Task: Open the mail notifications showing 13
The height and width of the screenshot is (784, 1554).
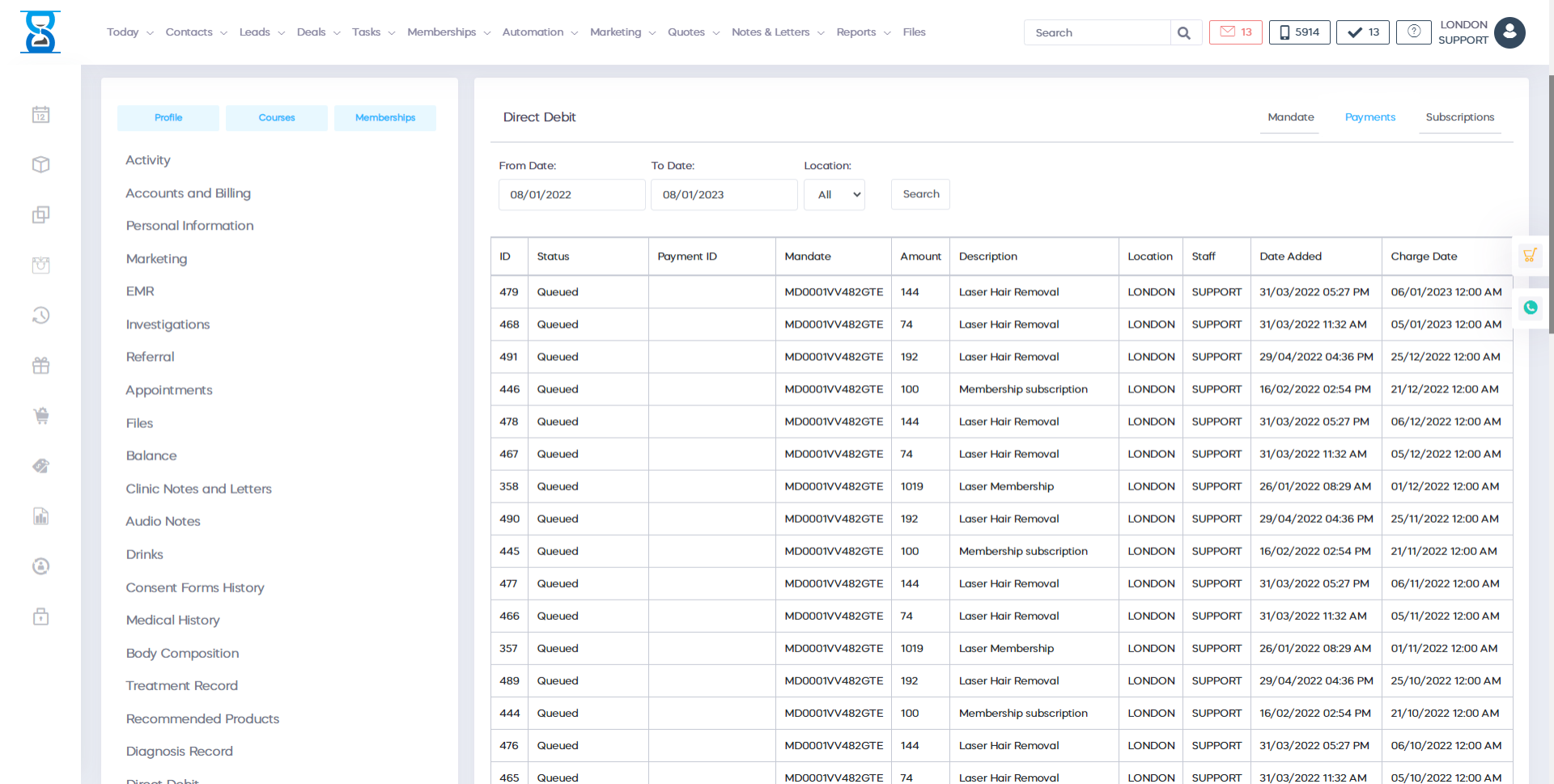Action: (1235, 32)
